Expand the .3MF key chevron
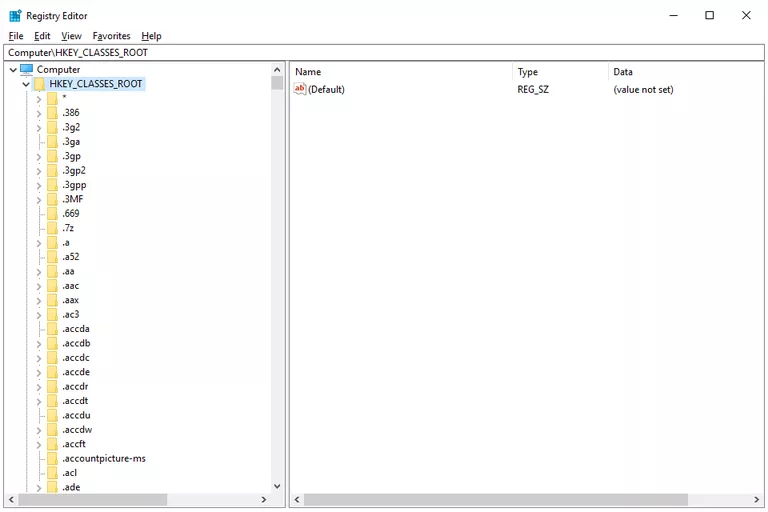 pyautogui.click(x=39, y=200)
